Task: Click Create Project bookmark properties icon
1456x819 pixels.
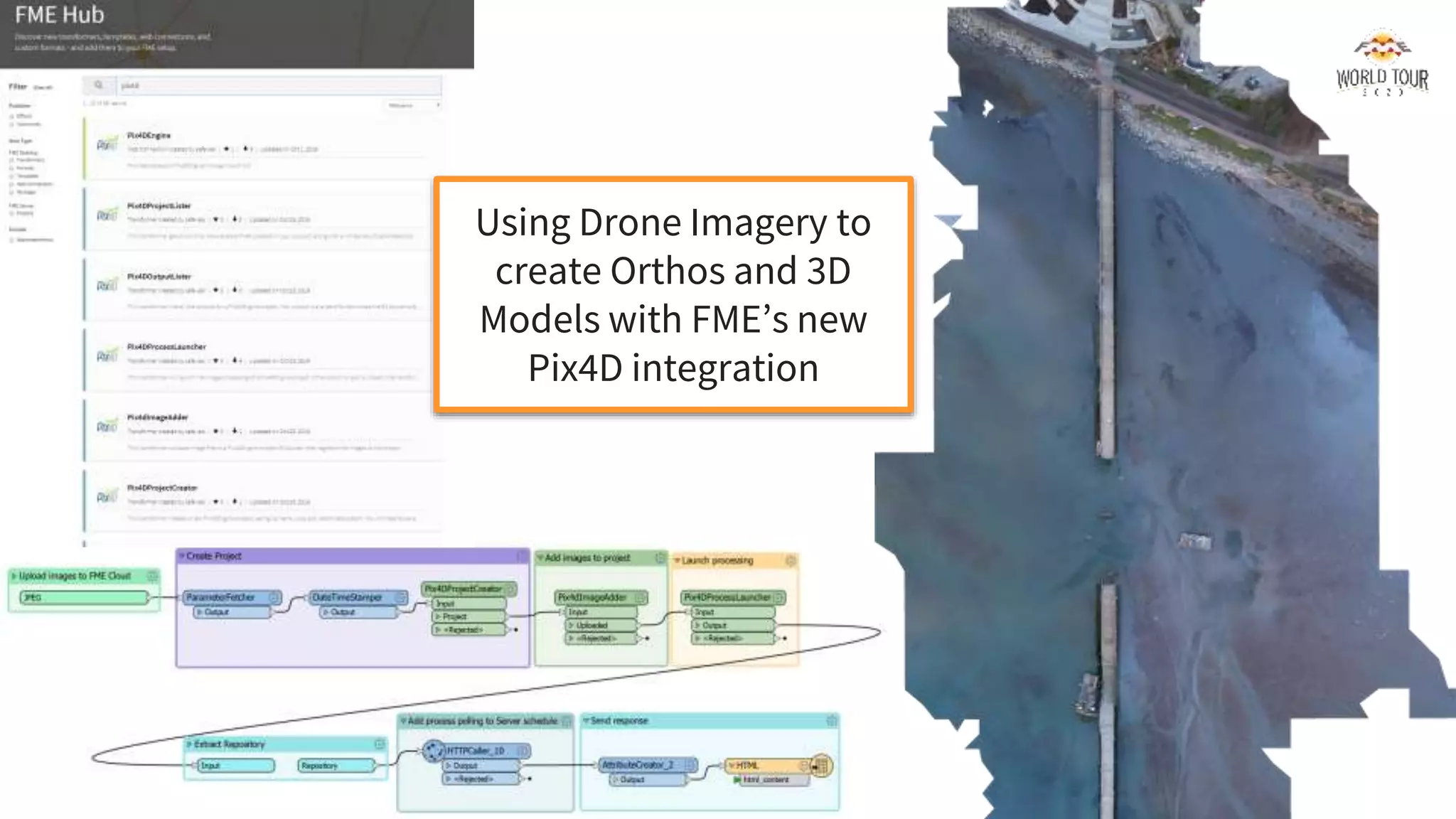Action: 522,556
